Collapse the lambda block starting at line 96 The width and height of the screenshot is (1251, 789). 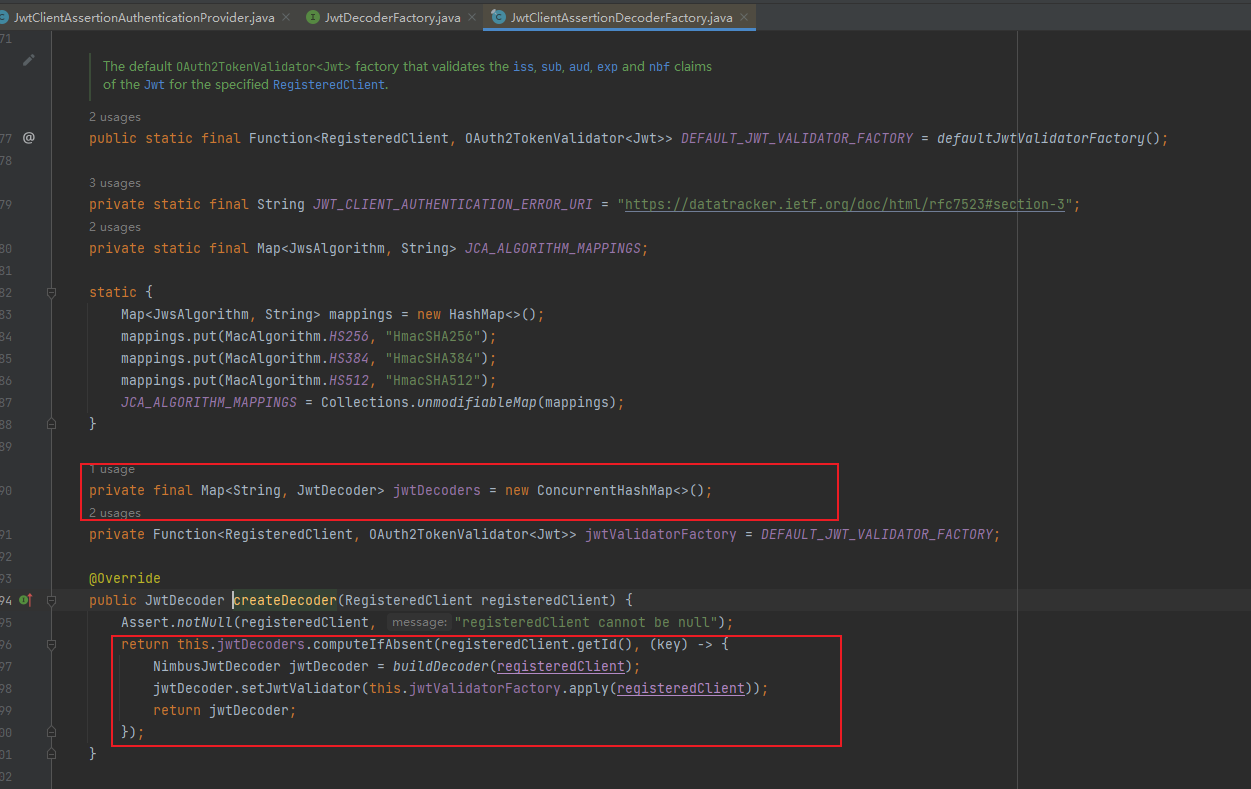[51, 644]
